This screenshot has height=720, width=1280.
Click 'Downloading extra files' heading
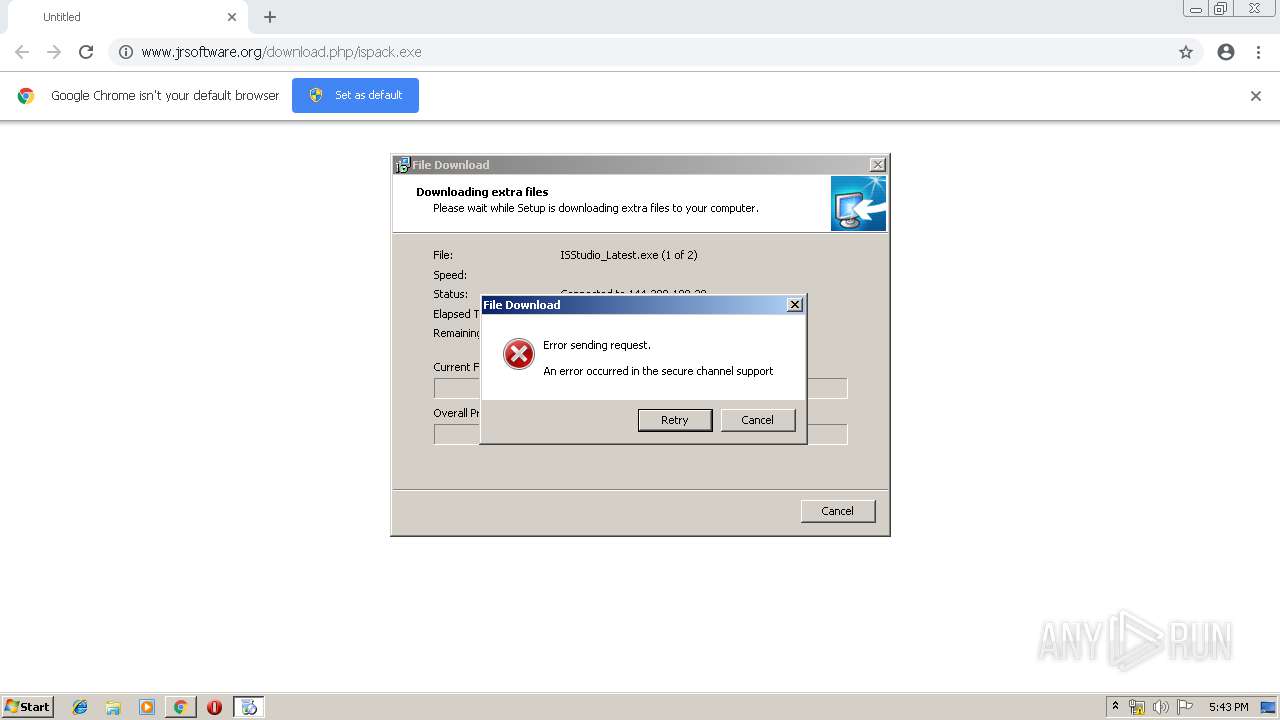482,192
